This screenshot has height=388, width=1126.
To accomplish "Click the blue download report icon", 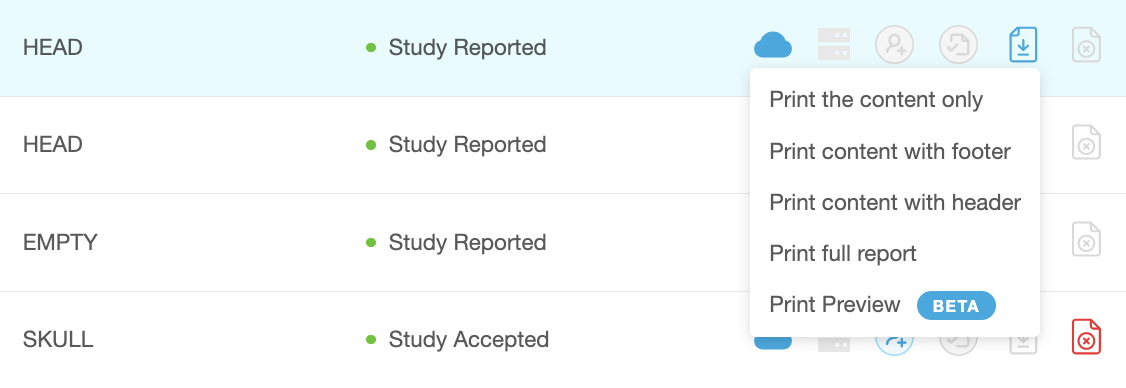I will [x=1023, y=45].
